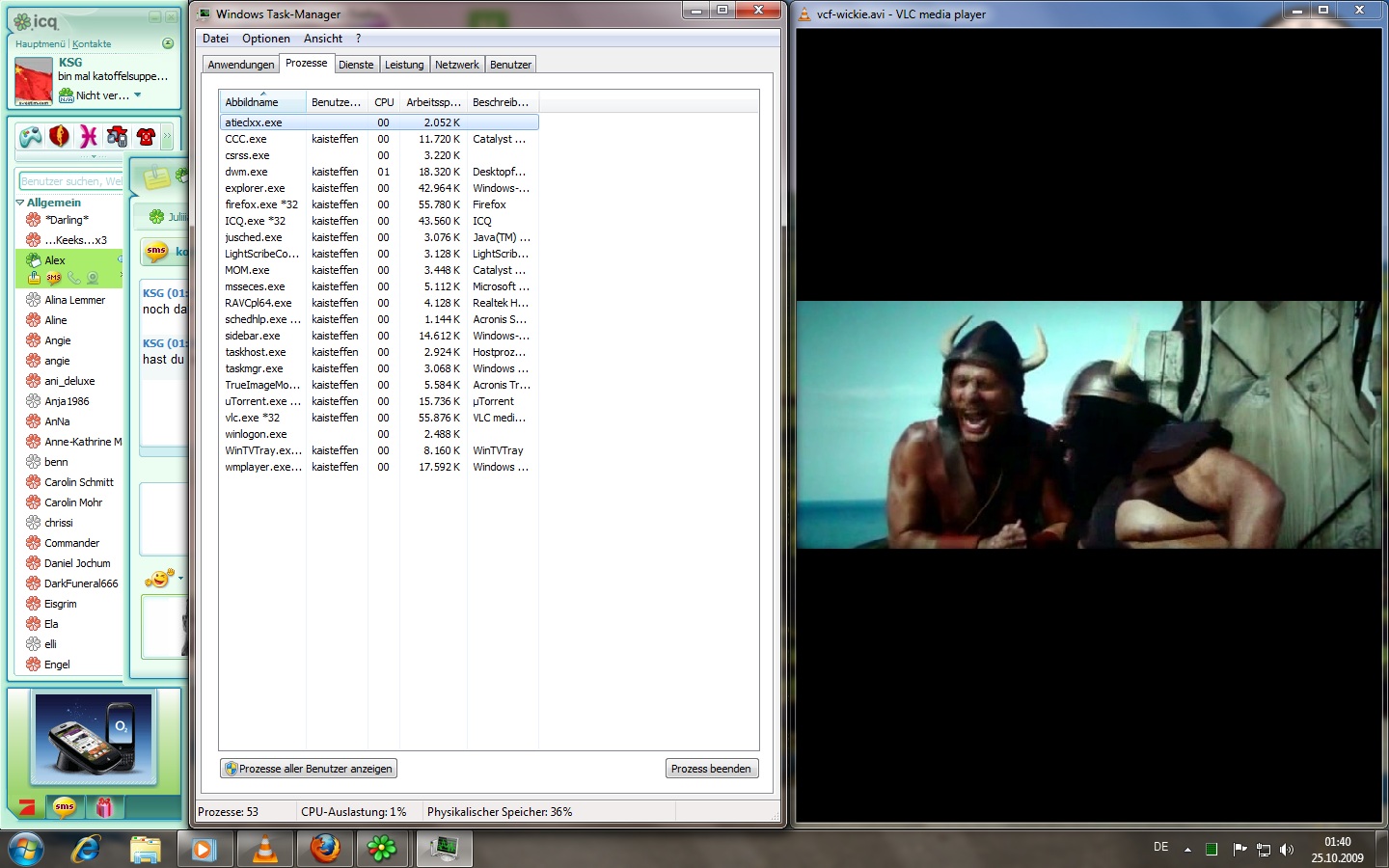
Task: Switch to the Netzwerk tab
Action: (457, 65)
